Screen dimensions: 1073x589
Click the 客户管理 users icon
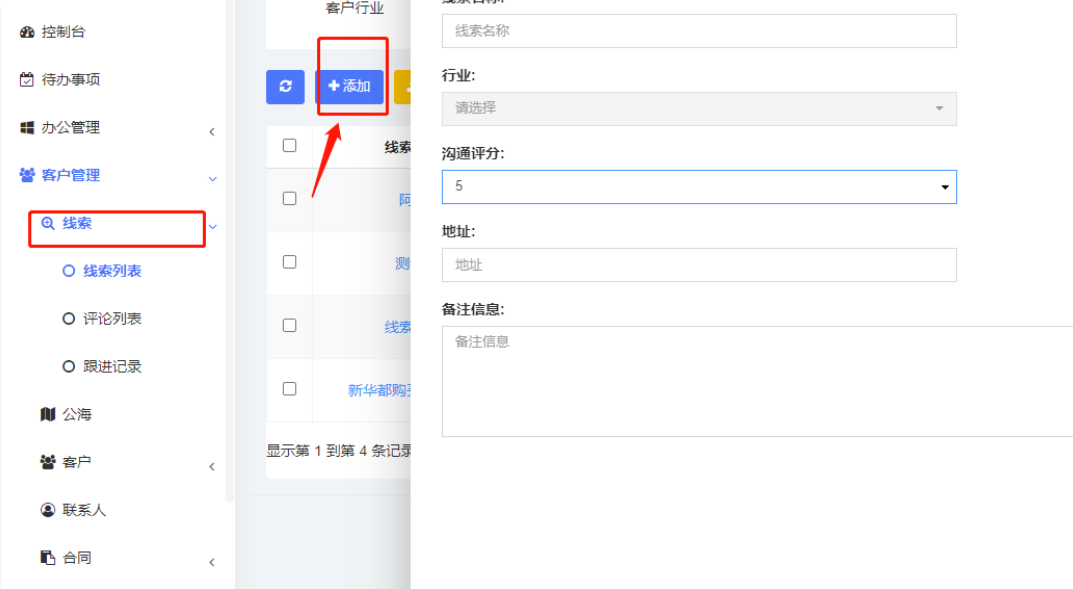(x=27, y=176)
